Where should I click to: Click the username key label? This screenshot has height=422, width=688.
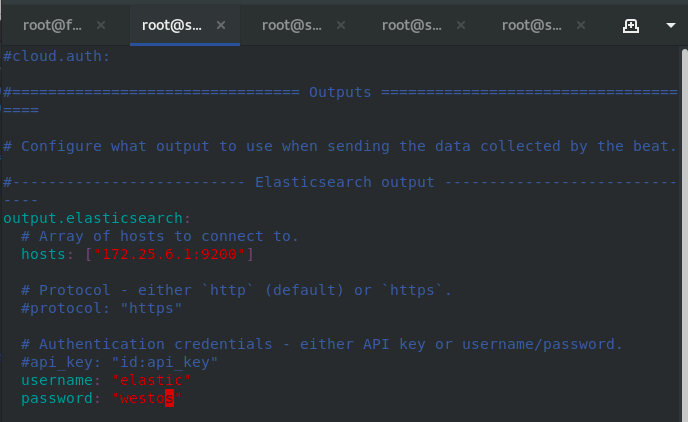(57, 380)
